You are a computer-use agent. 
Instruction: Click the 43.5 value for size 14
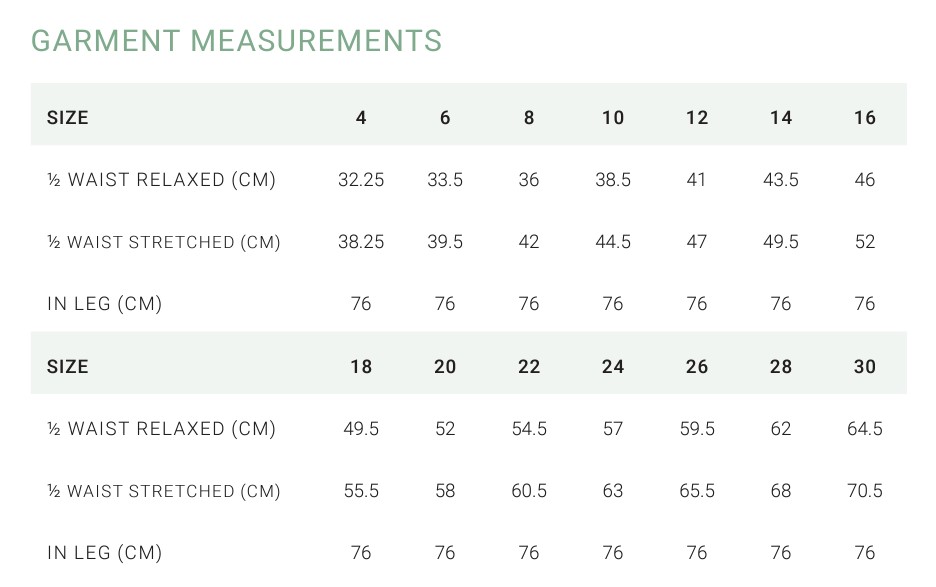[781, 180]
